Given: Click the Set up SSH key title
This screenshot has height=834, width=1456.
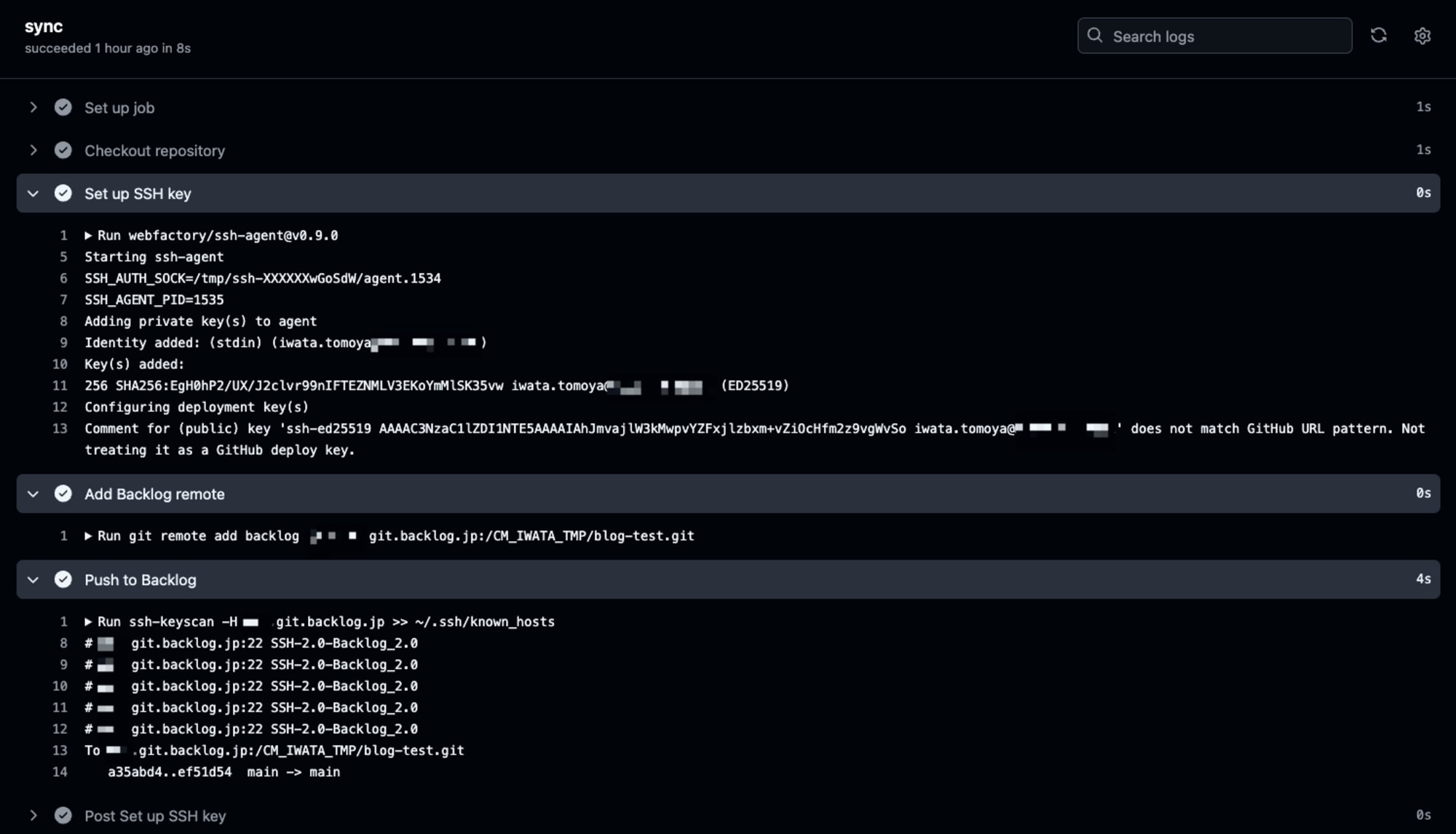Looking at the screenshot, I should coord(138,194).
